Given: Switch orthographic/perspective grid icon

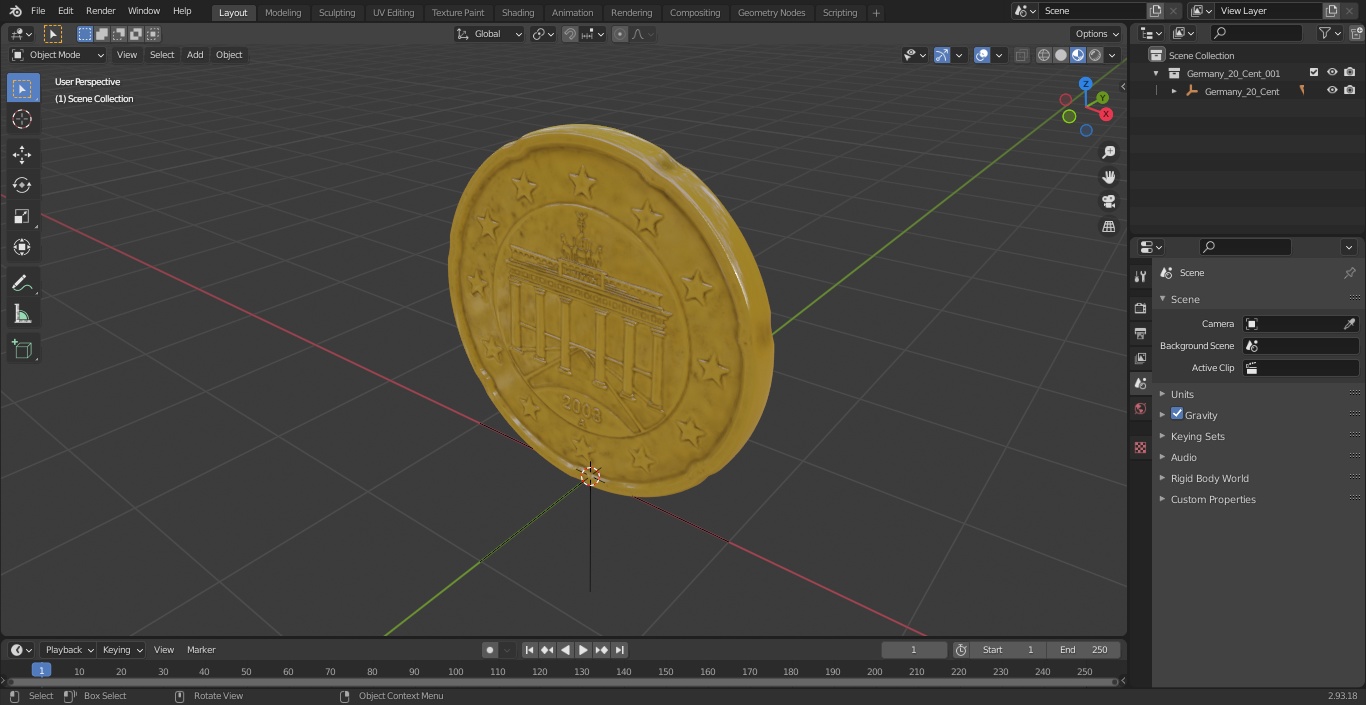Looking at the screenshot, I should coord(1108,227).
